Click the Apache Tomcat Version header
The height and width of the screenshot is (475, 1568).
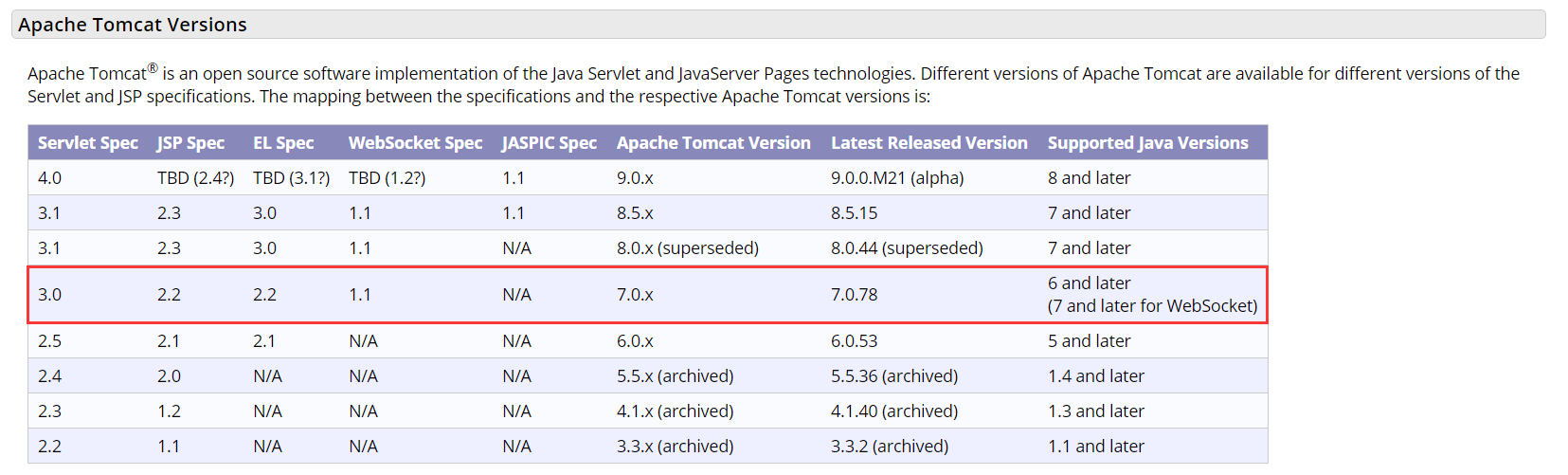tap(713, 143)
